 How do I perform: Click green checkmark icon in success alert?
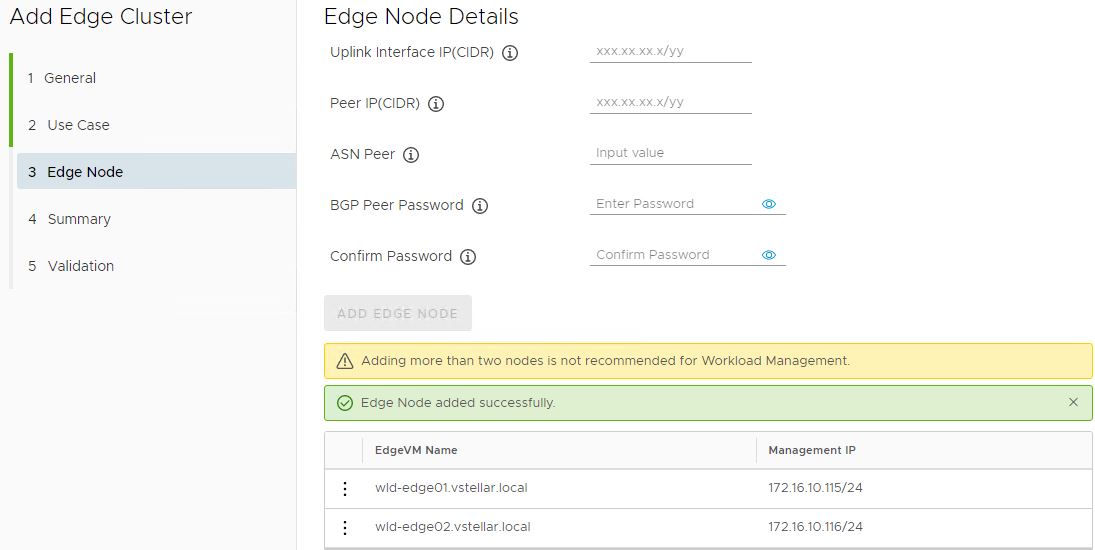345,403
